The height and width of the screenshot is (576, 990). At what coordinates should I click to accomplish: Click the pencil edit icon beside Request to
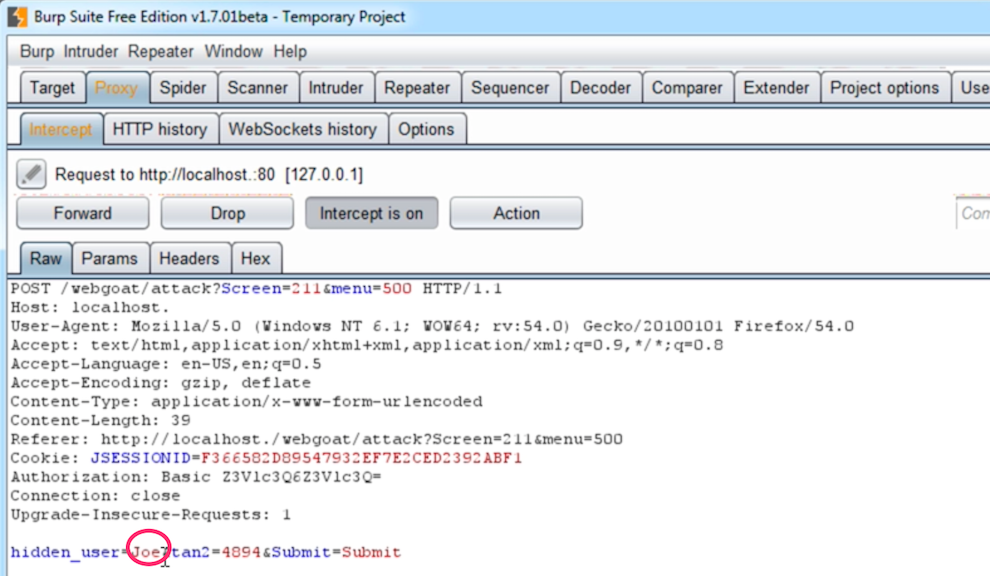click(31, 174)
